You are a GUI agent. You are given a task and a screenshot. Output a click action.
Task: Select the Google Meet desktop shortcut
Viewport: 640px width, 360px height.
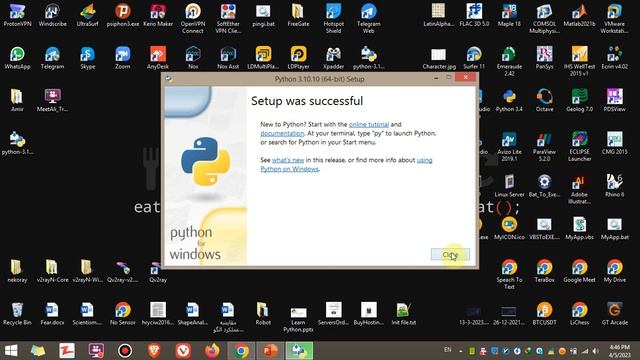(579, 271)
